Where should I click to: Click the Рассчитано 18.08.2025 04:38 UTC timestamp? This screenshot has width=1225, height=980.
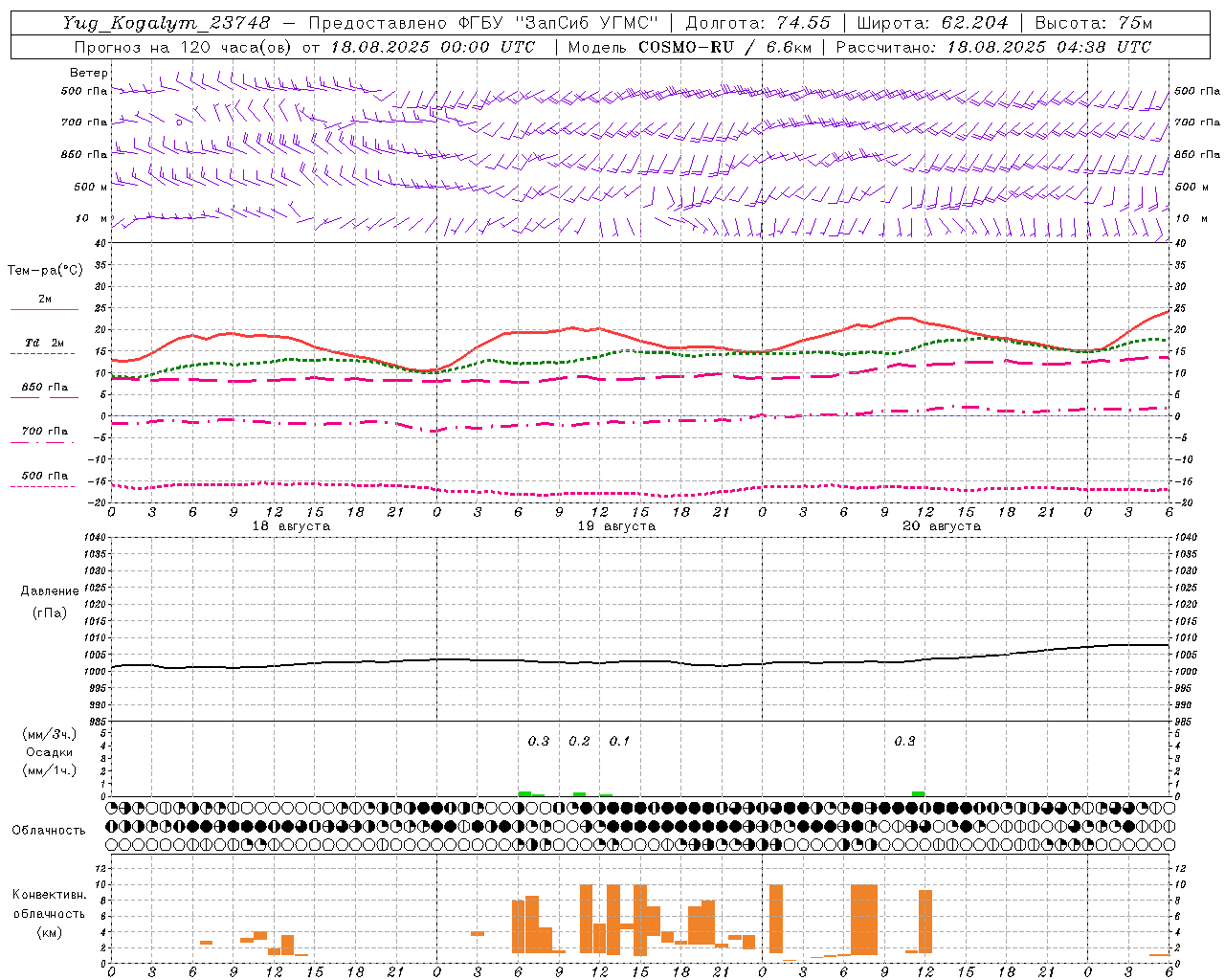(993, 47)
